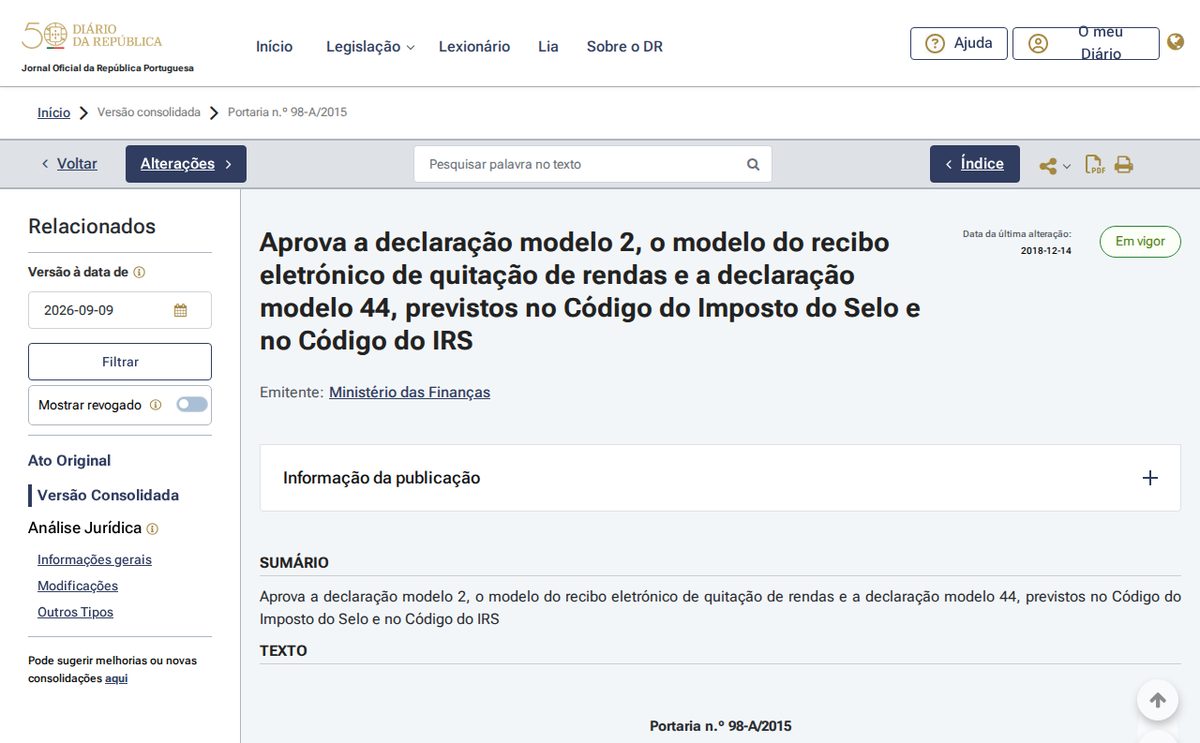Click the Pesquisar palavra no texto field
The image size is (1200, 743).
(593, 164)
